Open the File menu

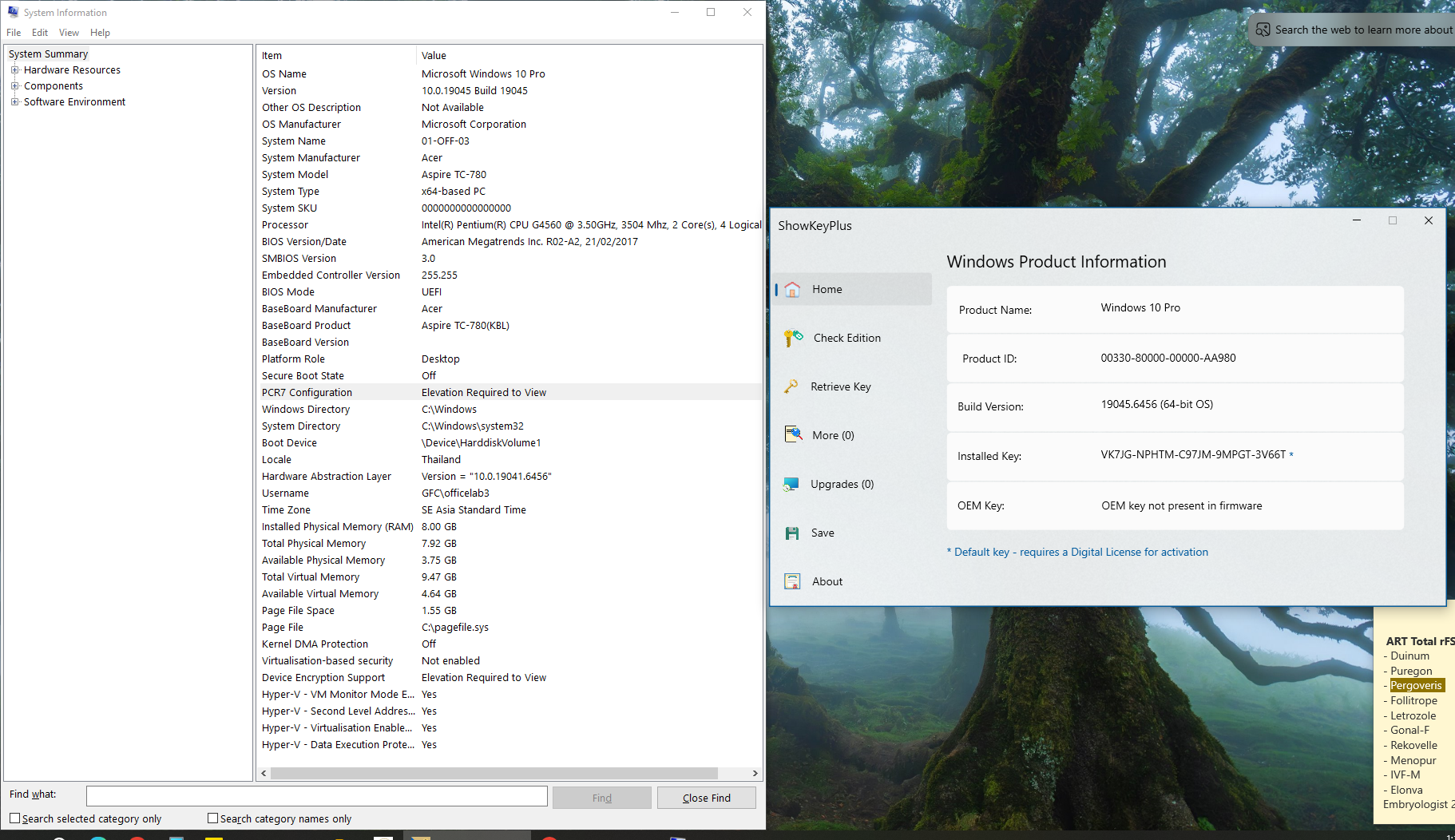(x=14, y=33)
